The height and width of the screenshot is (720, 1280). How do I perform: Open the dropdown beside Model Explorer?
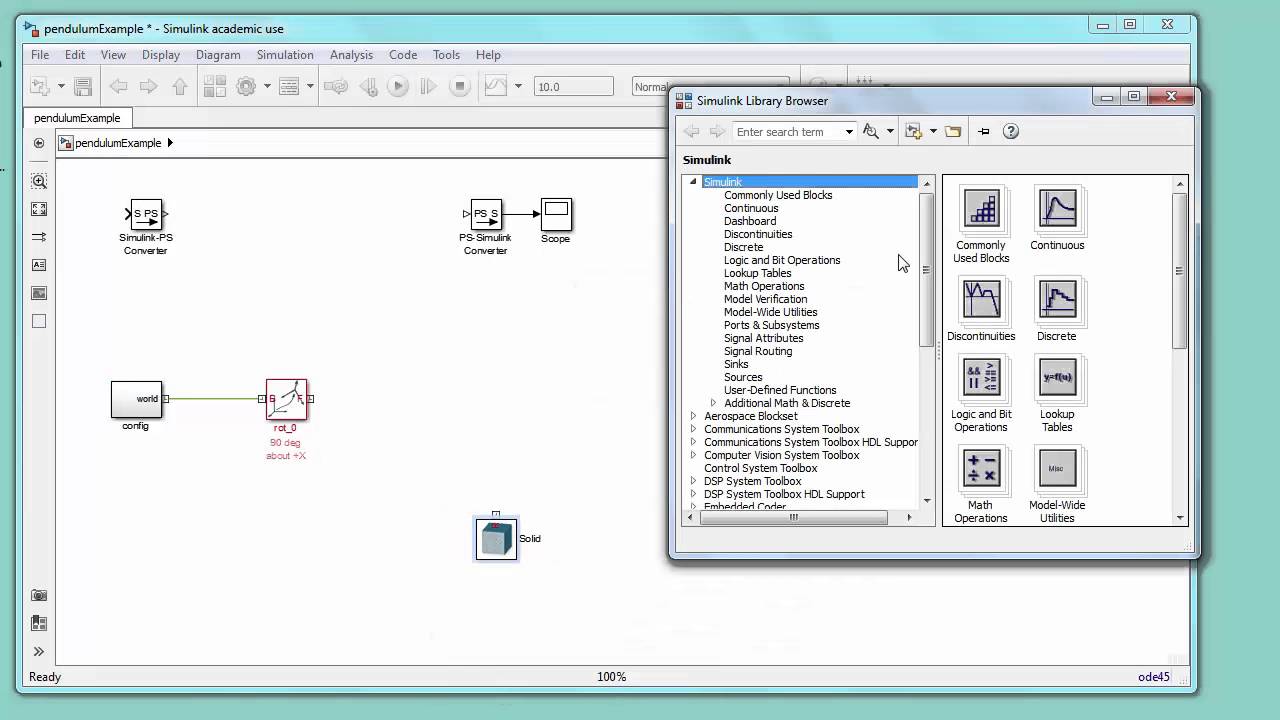click(x=310, y=87)
